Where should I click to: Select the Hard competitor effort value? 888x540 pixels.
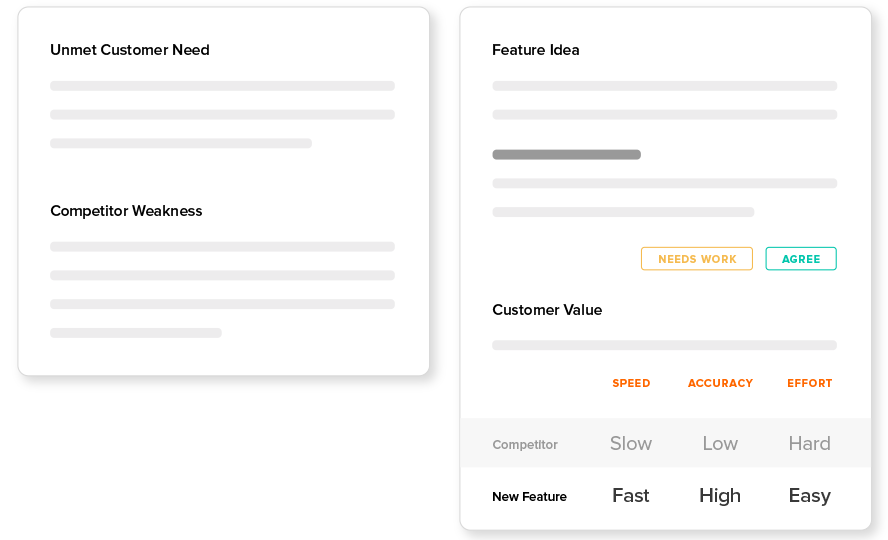(x=810, y=443)
